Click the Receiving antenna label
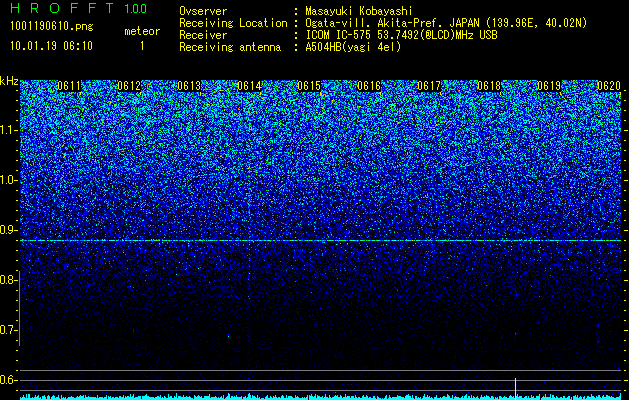The height and width of the screenshot is (400, 629). (230, 47)
